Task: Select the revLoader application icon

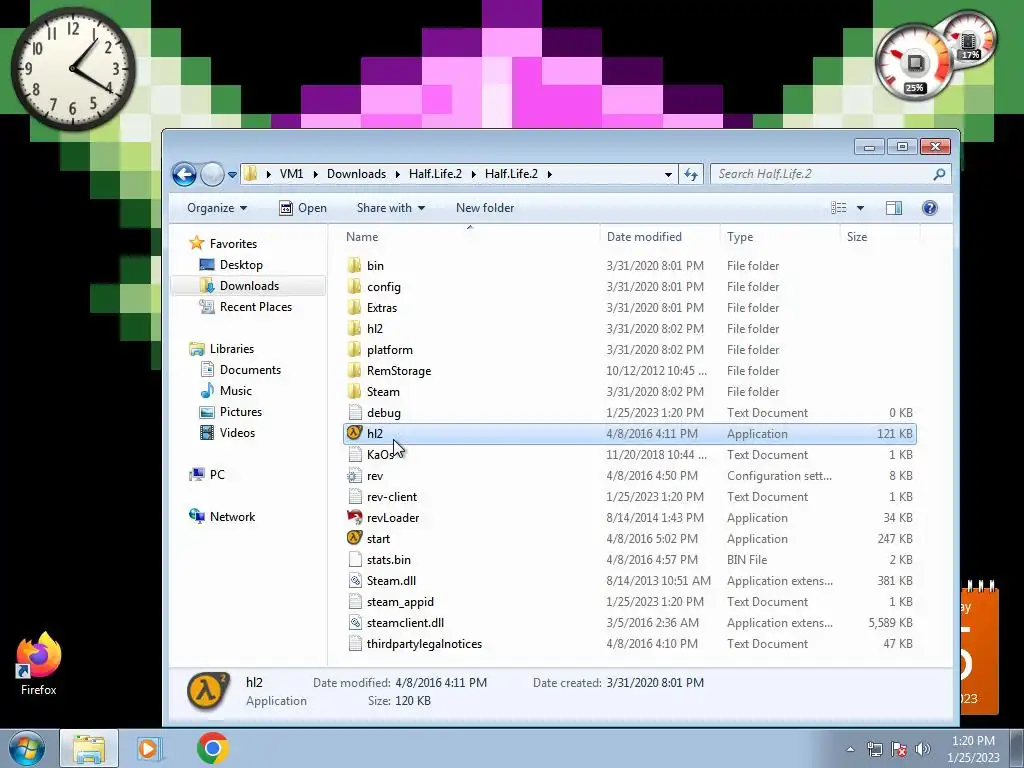Action: (x=355, y=517)
